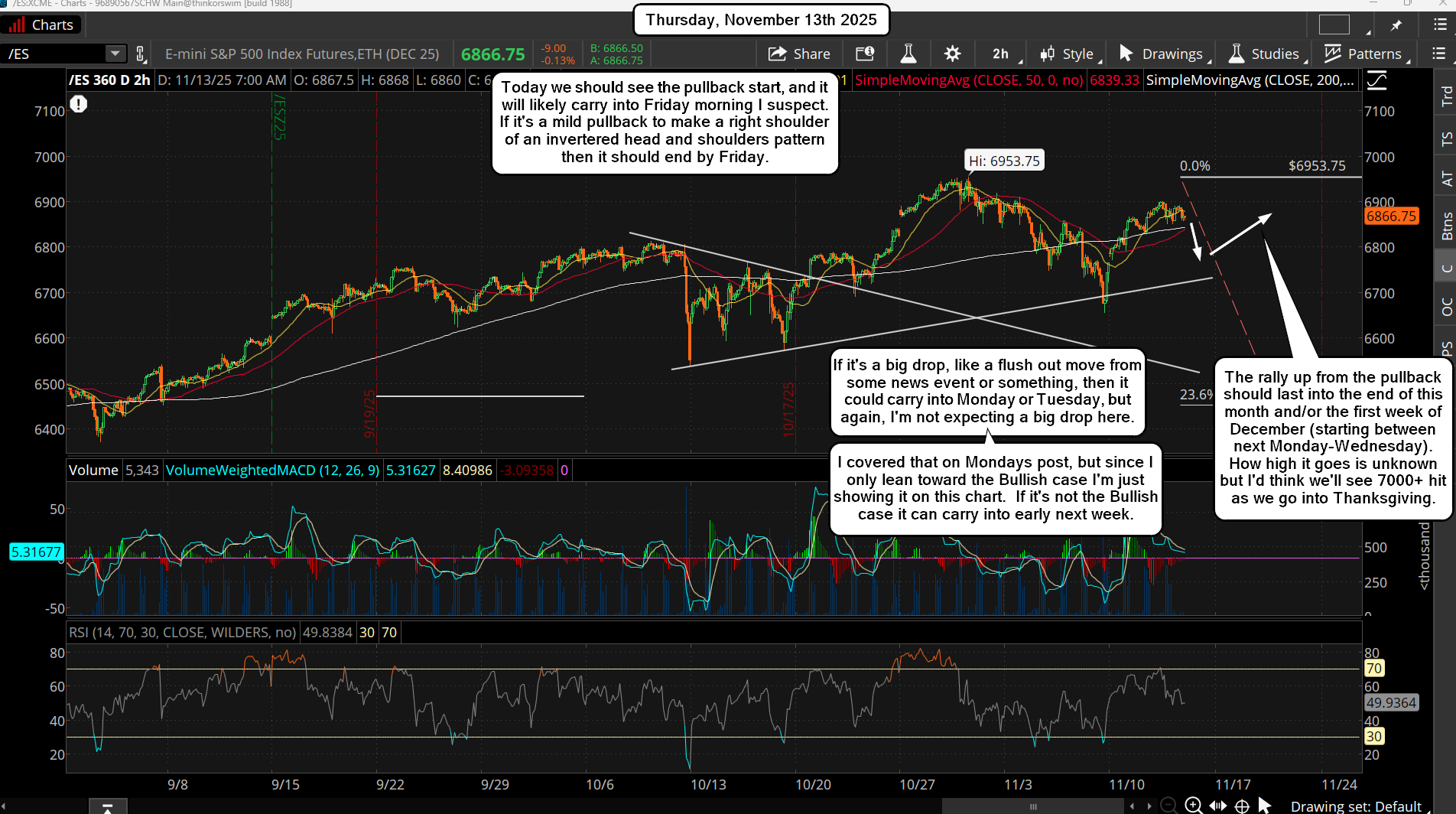Viewport: 1456px width, 814px height.
Task: Toggle the alert exclamation icon on the chart
Action: click(78, 104)
